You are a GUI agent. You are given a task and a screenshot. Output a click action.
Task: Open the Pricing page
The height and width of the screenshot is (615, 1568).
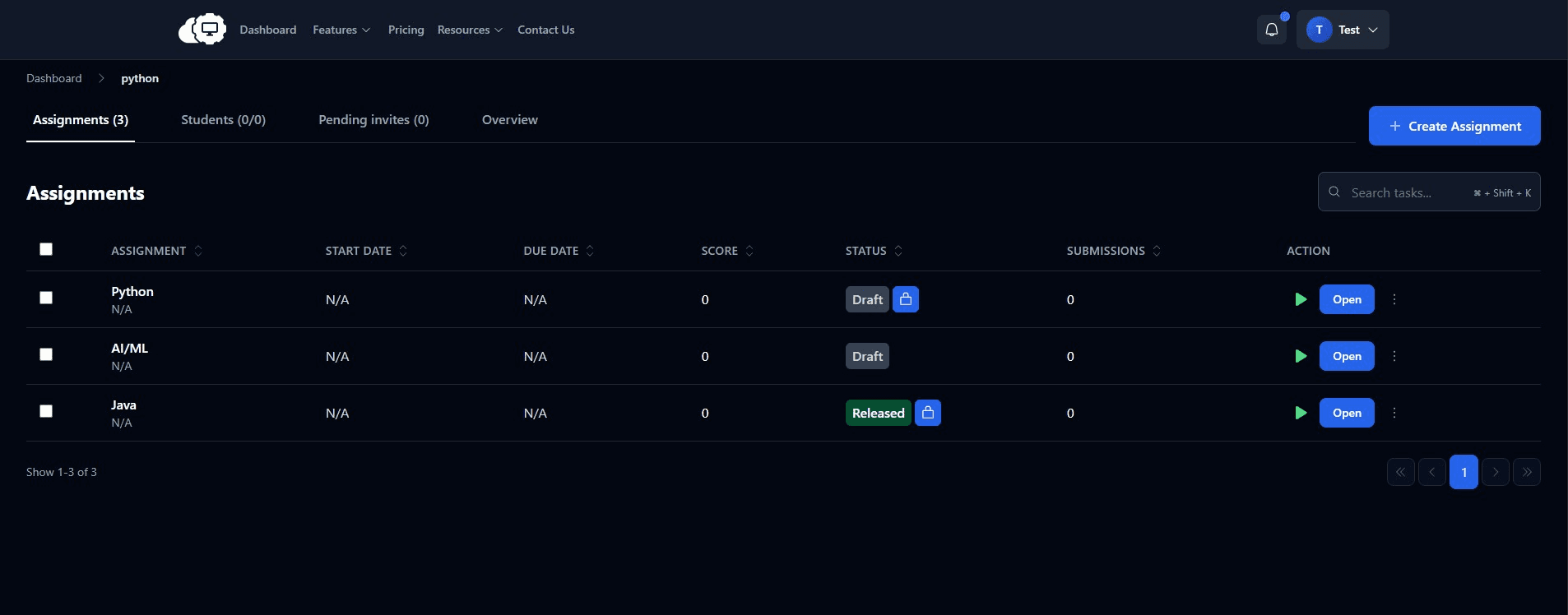click(406, 30)
